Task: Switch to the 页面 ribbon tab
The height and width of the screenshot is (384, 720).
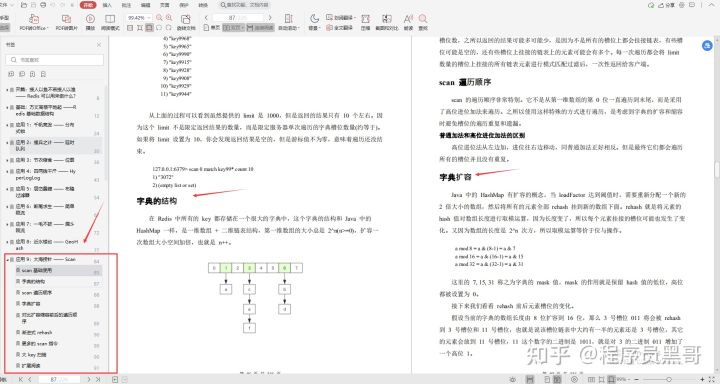Action: (x=164, y=5)
